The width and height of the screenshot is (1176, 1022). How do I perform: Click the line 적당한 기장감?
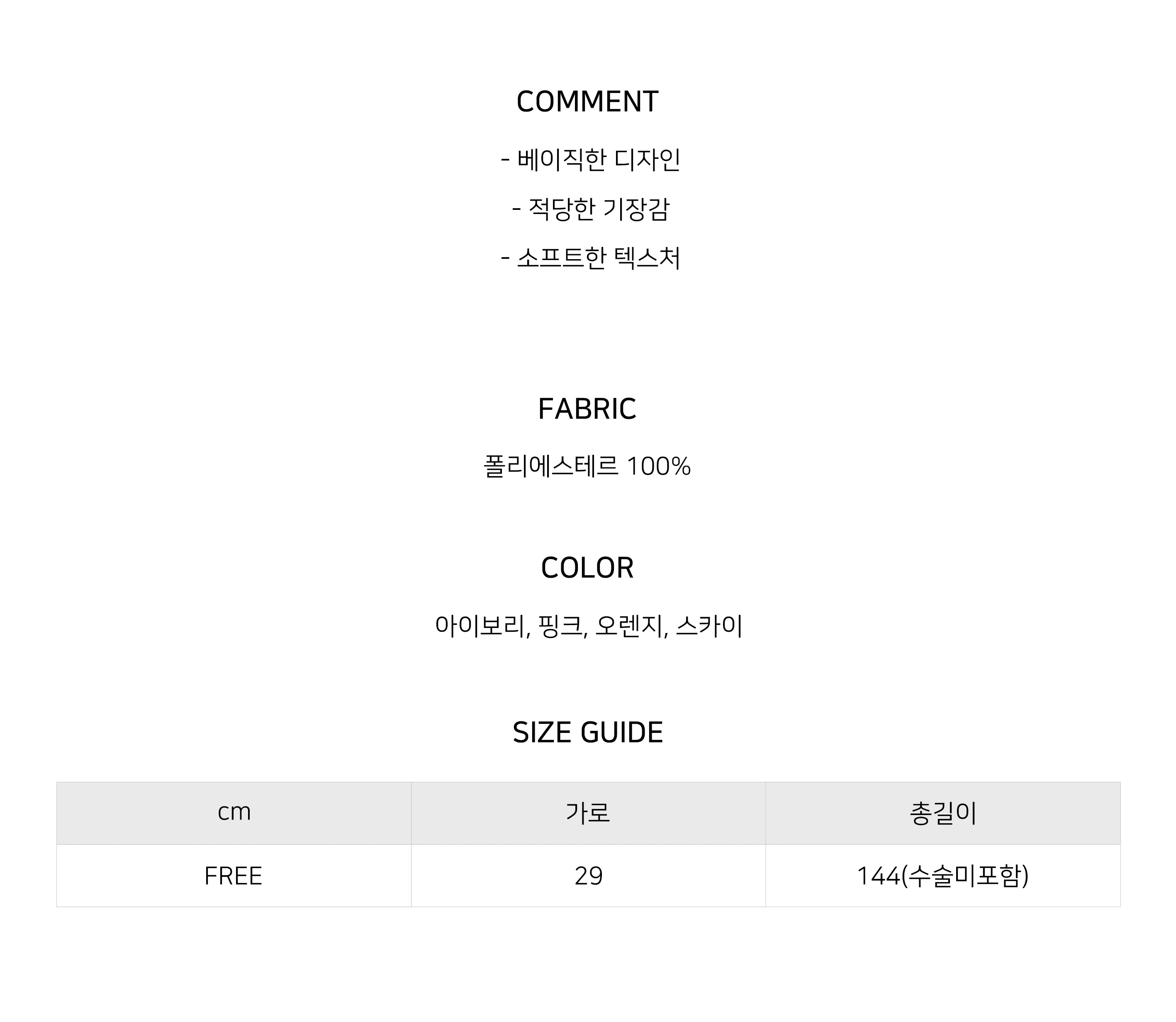coord(598,209)
